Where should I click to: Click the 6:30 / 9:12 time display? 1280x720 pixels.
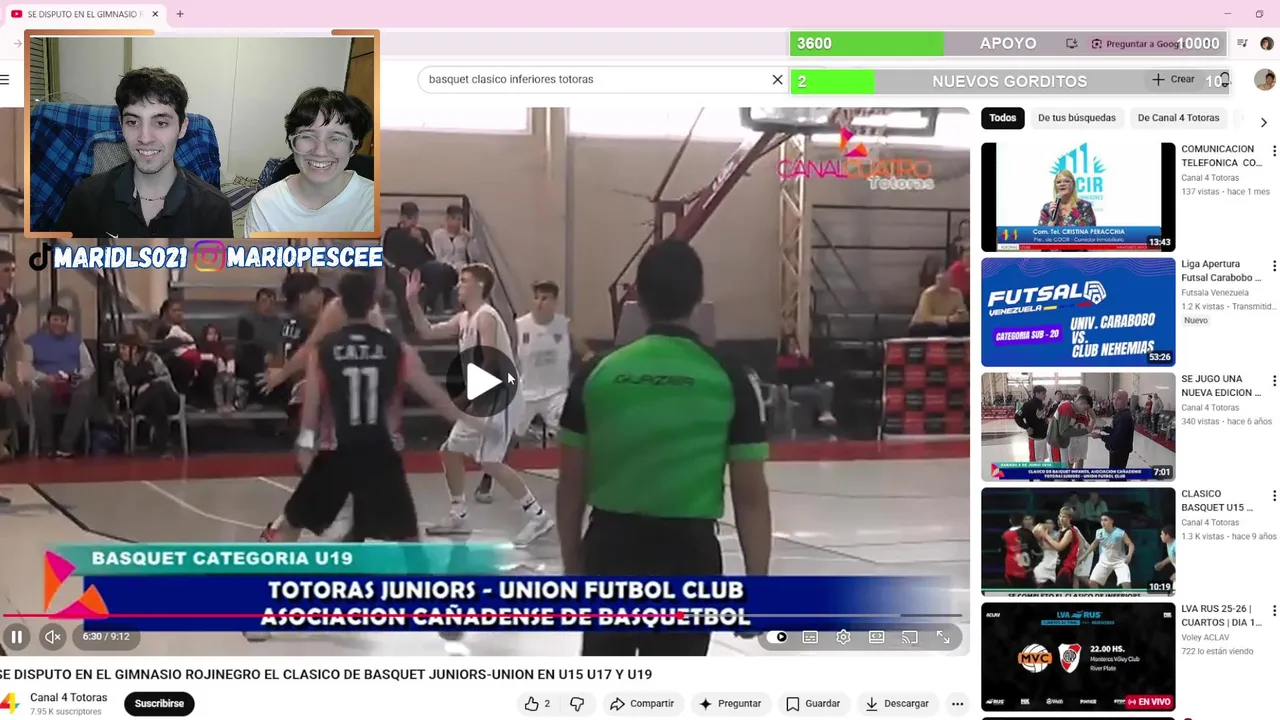click(106, 637)
